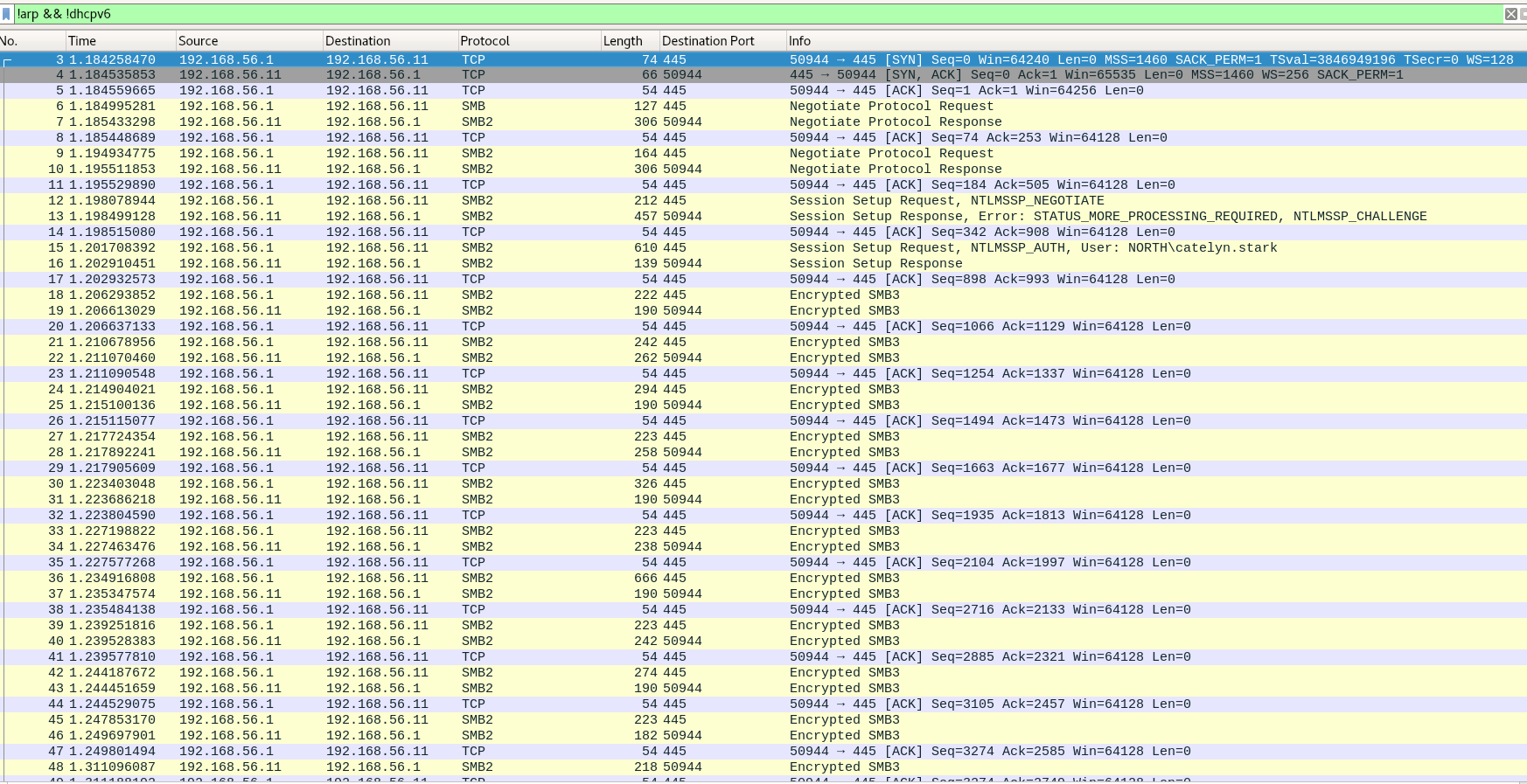1527x784 pixels.
Task: Select packet 29 ACK Seq=1663 Ack=1677
Action: 763,468
